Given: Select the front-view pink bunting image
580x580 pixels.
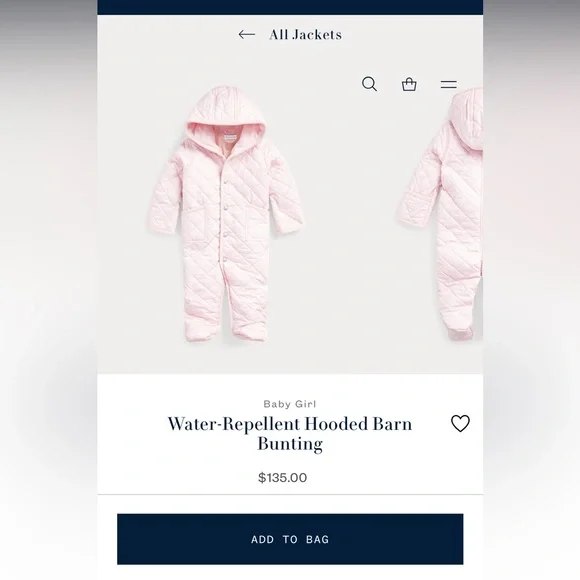Looking at the screenshot, I should tap(226, 214).
